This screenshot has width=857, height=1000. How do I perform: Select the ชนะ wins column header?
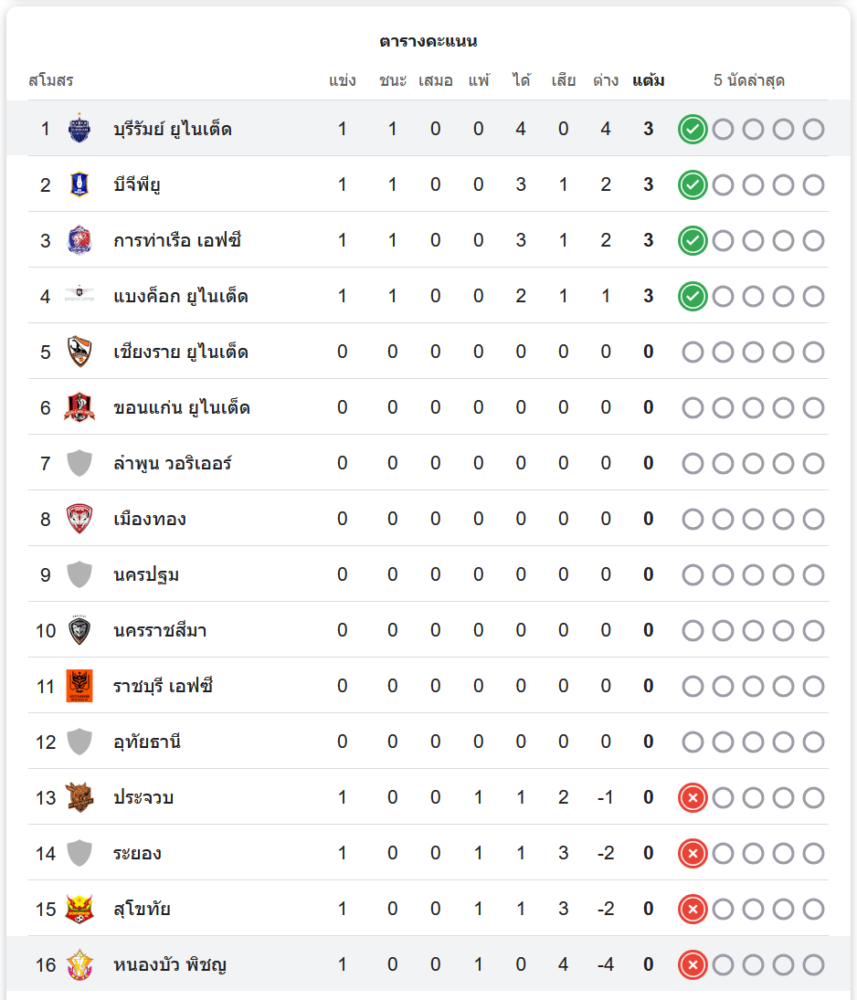393,80
